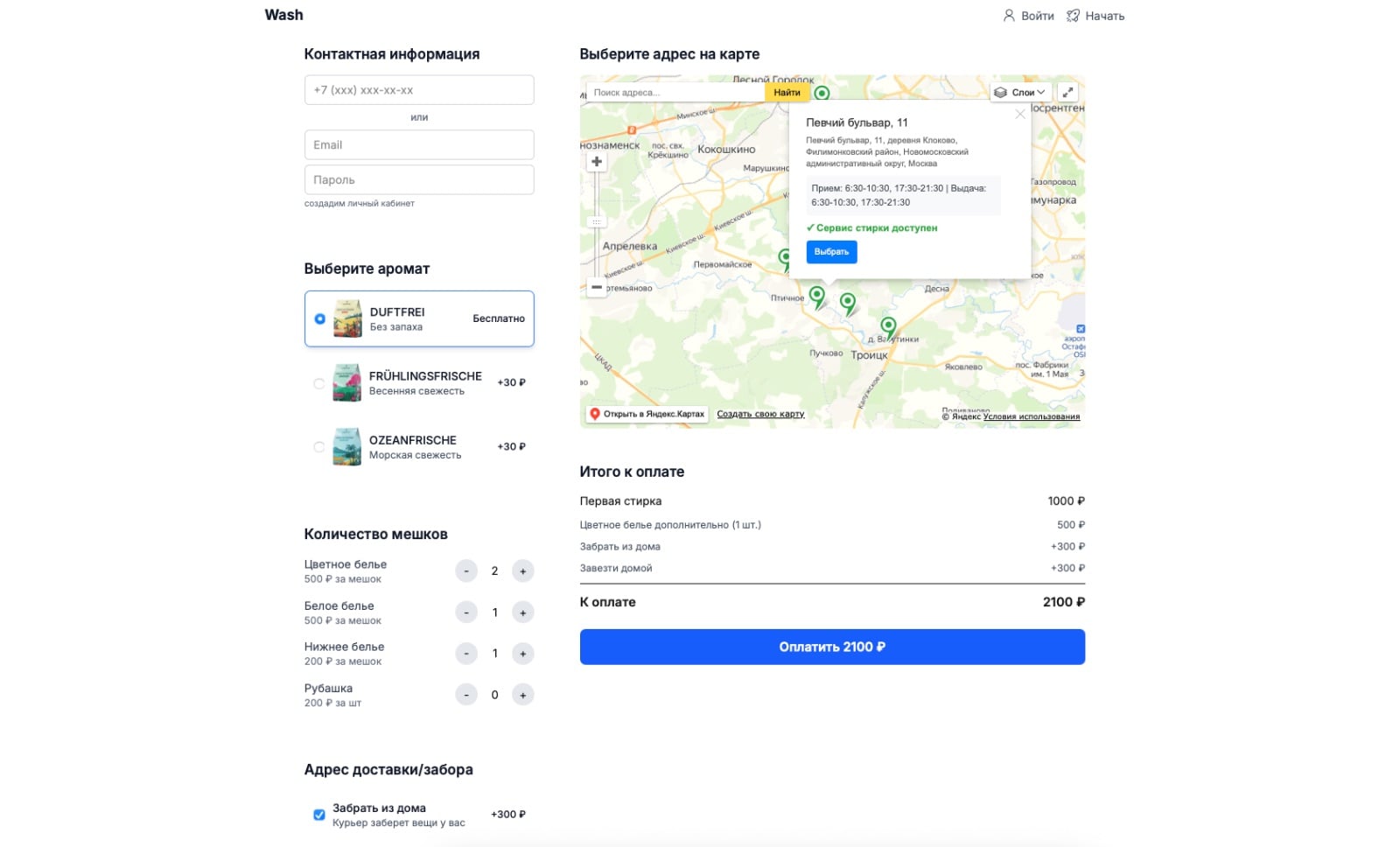The width and height of the screenshot is (1400, 847).
Task: Click the map fullscreen expand icon
Action: (1067, 92)
